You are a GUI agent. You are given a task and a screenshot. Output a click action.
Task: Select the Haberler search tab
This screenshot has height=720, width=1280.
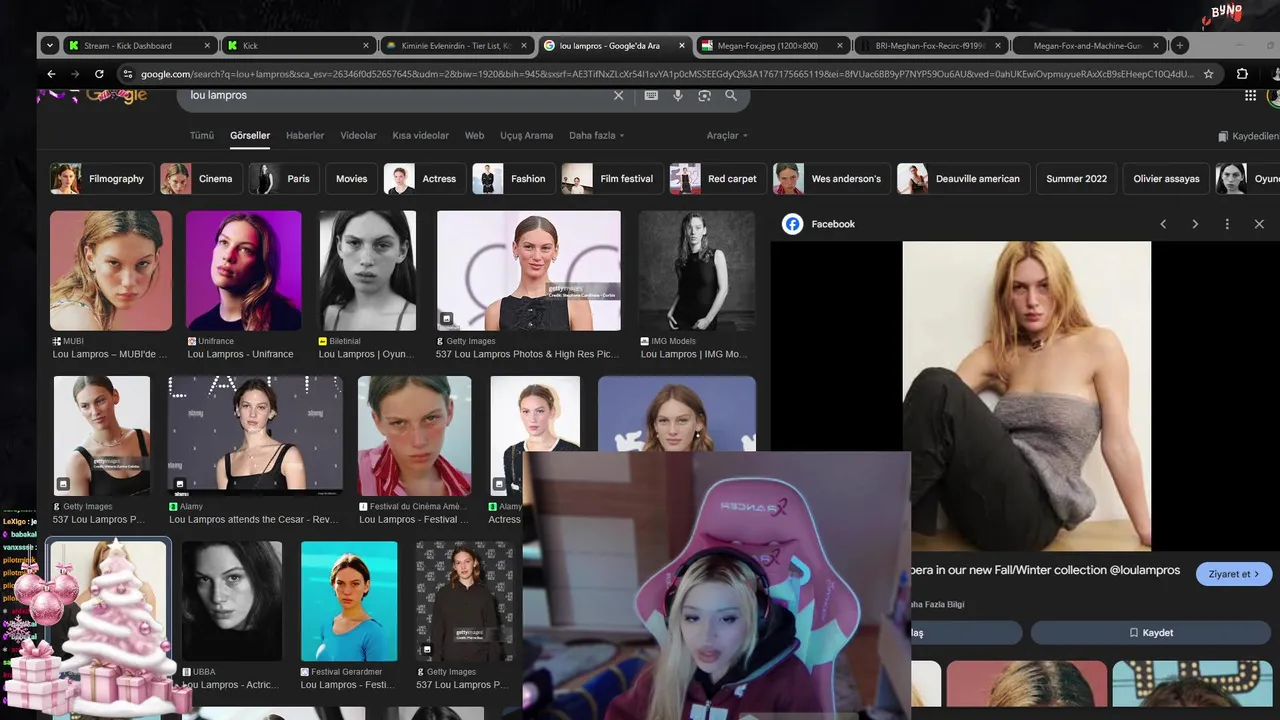(305, 135)
